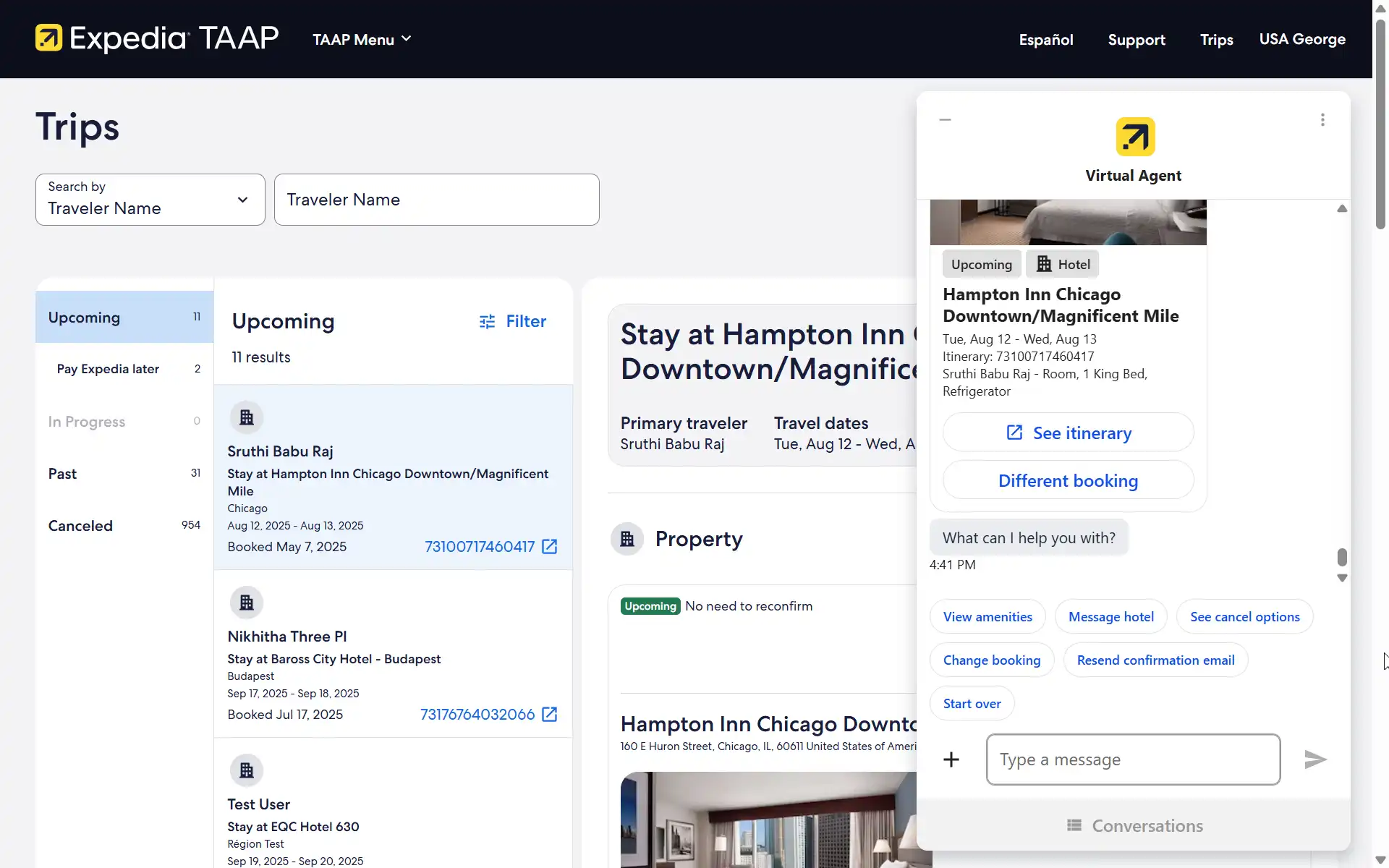The width and height of the screenshot is (1389, 868).
Task: Click the Property section building icon
Action: [627, 539]
